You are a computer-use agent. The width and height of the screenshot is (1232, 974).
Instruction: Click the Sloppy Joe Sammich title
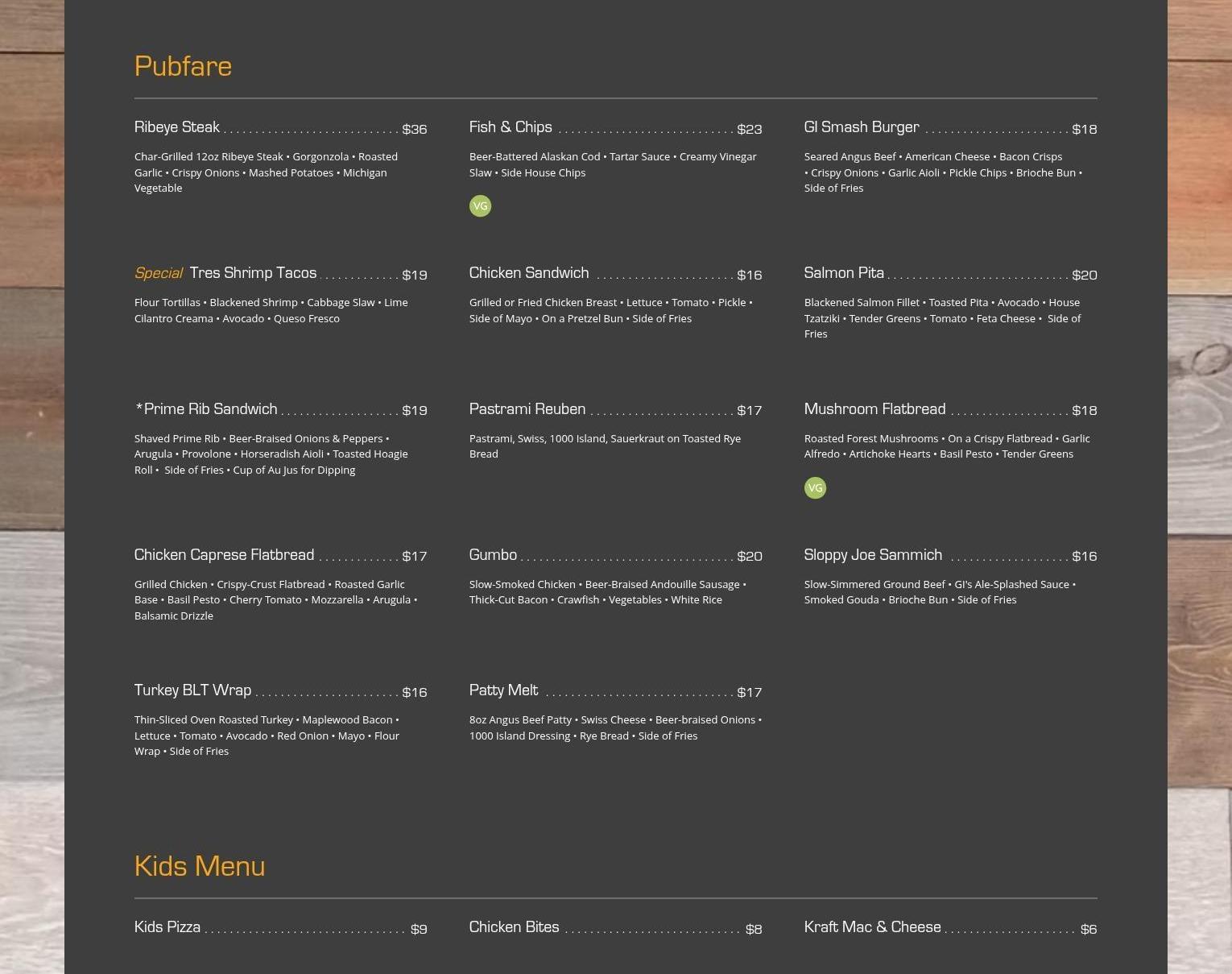[x=873, y=555]
